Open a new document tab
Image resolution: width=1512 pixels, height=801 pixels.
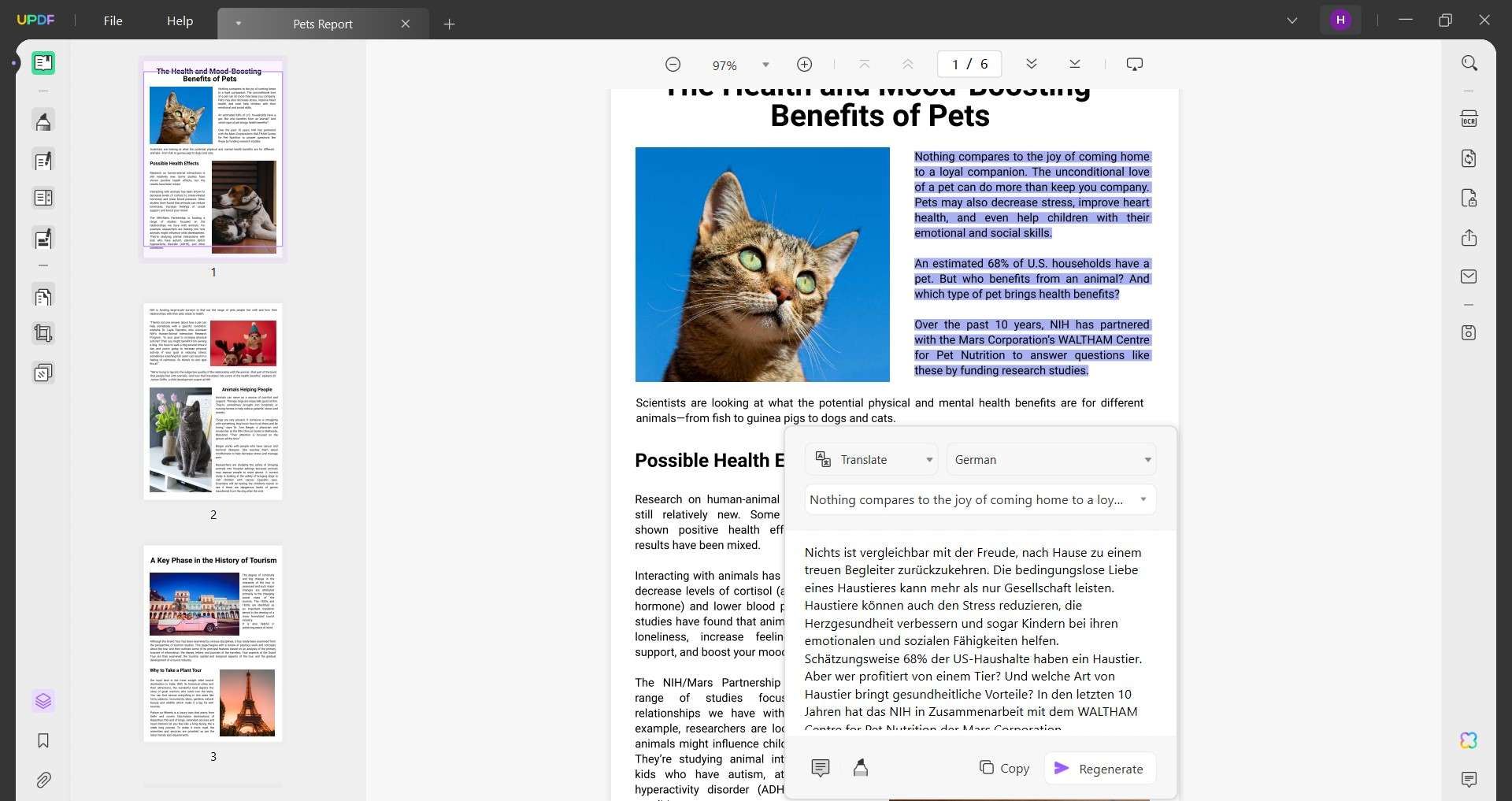coord(449,24)
